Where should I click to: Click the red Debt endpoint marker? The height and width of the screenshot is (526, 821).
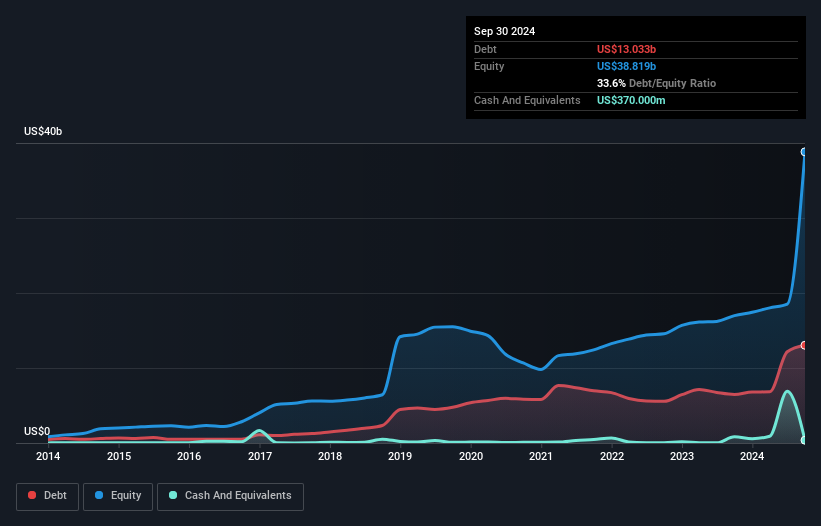804,345
